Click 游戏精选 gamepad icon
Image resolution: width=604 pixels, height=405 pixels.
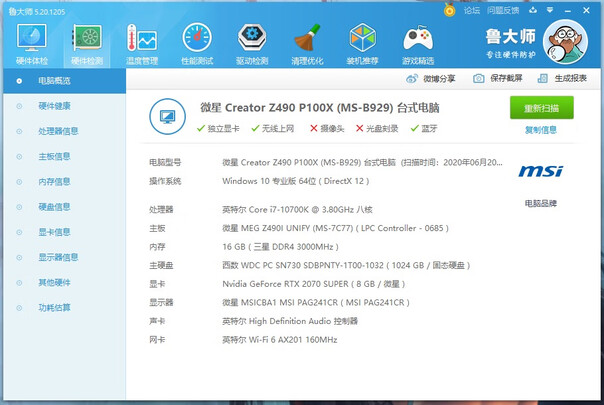tap(418, 42)
